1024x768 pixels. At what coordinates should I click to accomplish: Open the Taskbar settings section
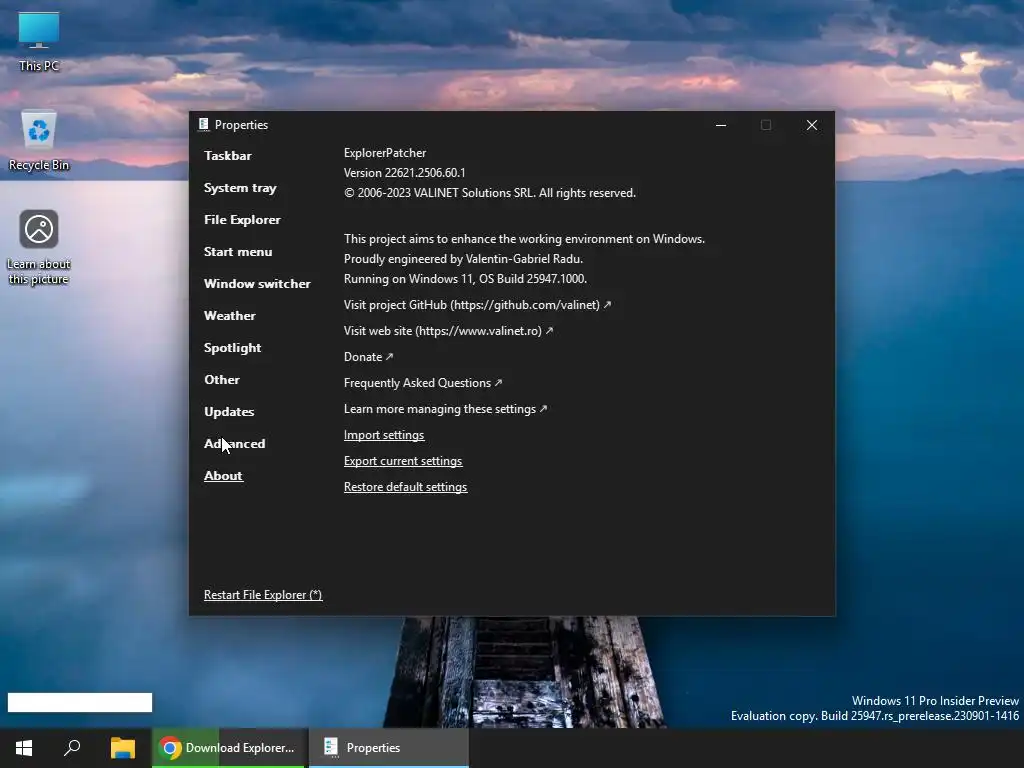click(x=227, y=155)
